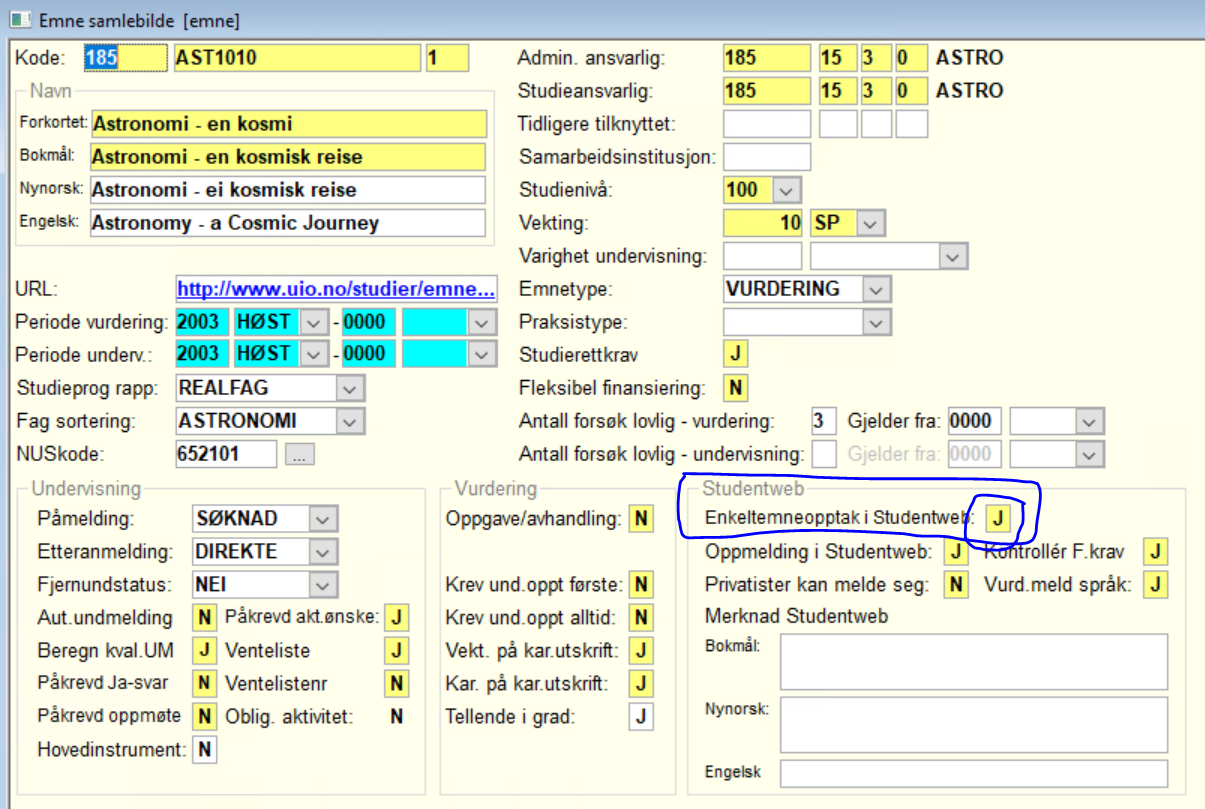Click the NUSkode field 652101
Image resolution: width=1205 pixels, height=809 pixels.
(226, 454)
